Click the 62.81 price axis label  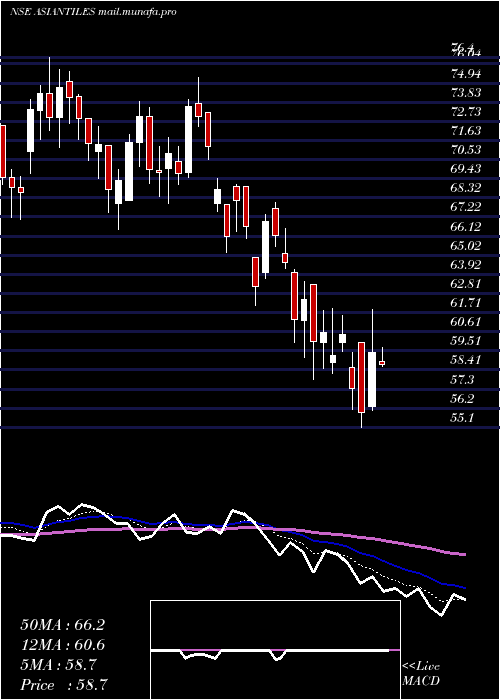click(x=466, y=283)
